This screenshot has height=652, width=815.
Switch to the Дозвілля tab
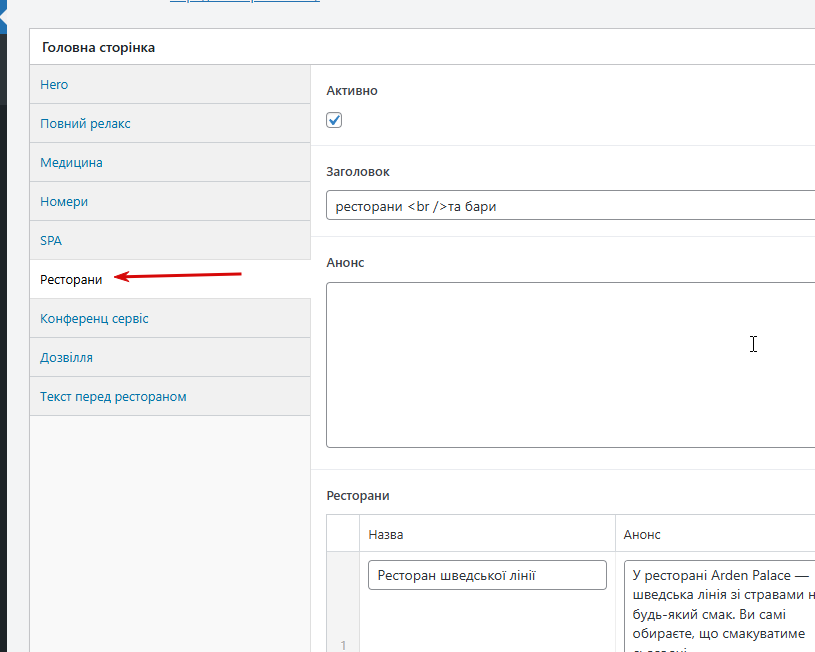pyautogui.click(x=170, y=357)
